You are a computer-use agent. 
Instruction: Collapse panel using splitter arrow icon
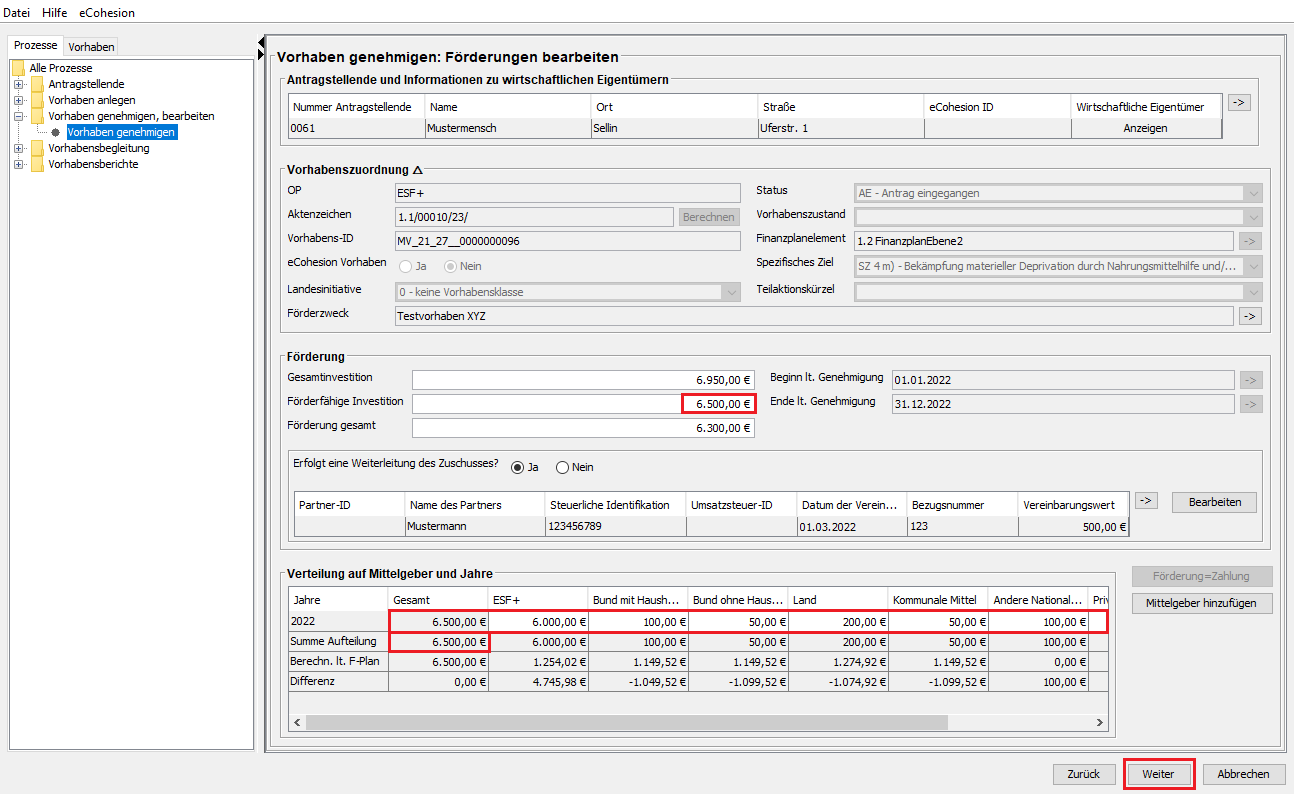261,42
